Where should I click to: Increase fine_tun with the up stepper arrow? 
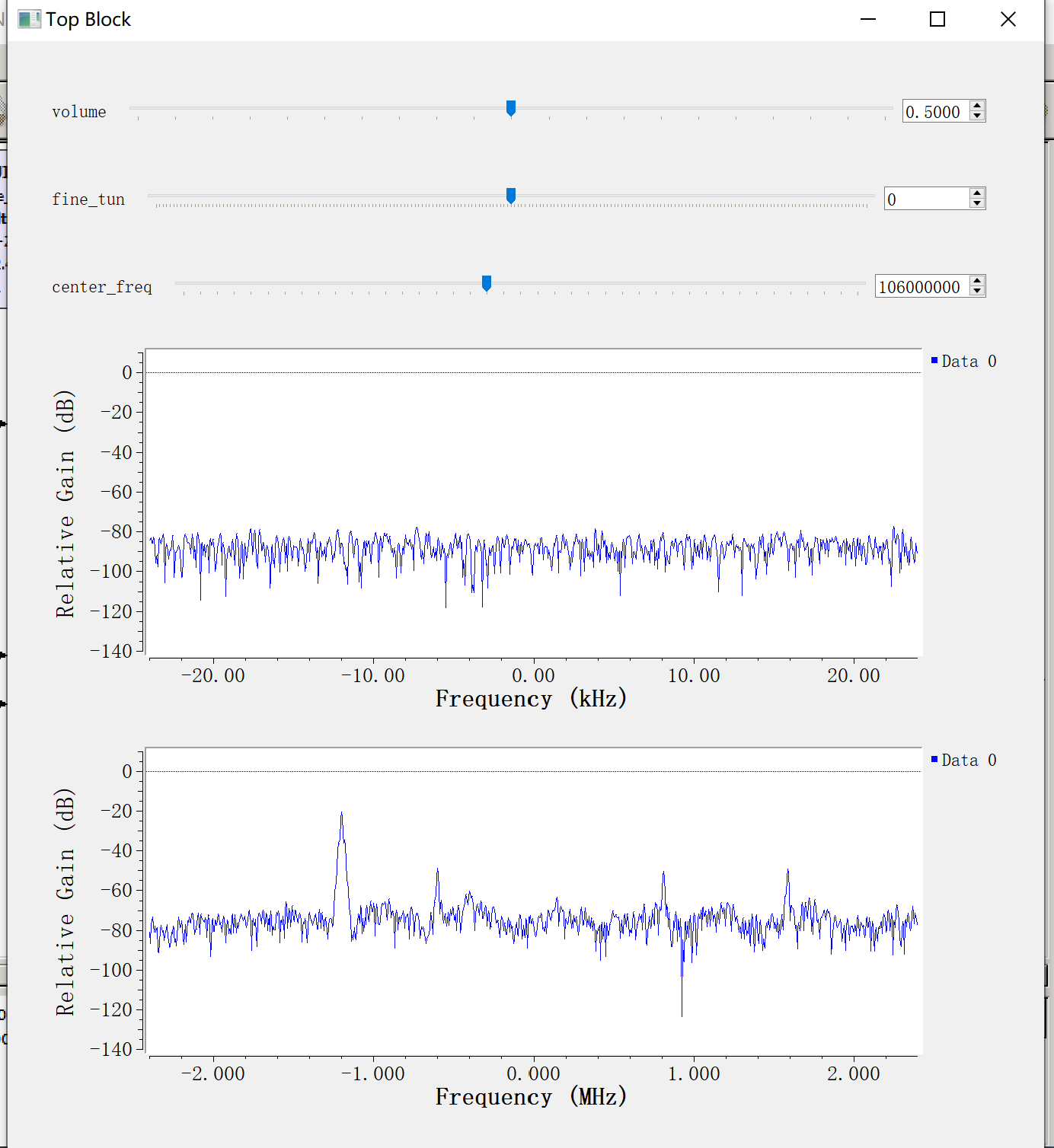978,193
